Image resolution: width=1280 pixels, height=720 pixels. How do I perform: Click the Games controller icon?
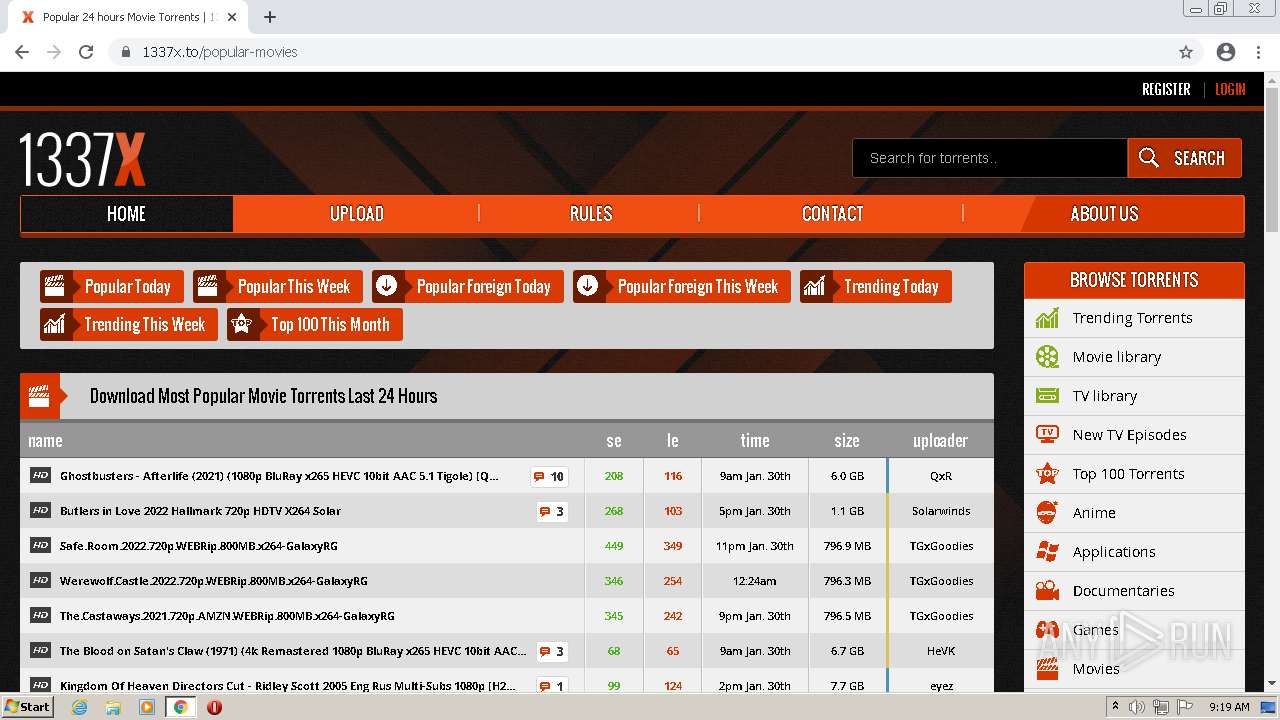click(1047, 630)
